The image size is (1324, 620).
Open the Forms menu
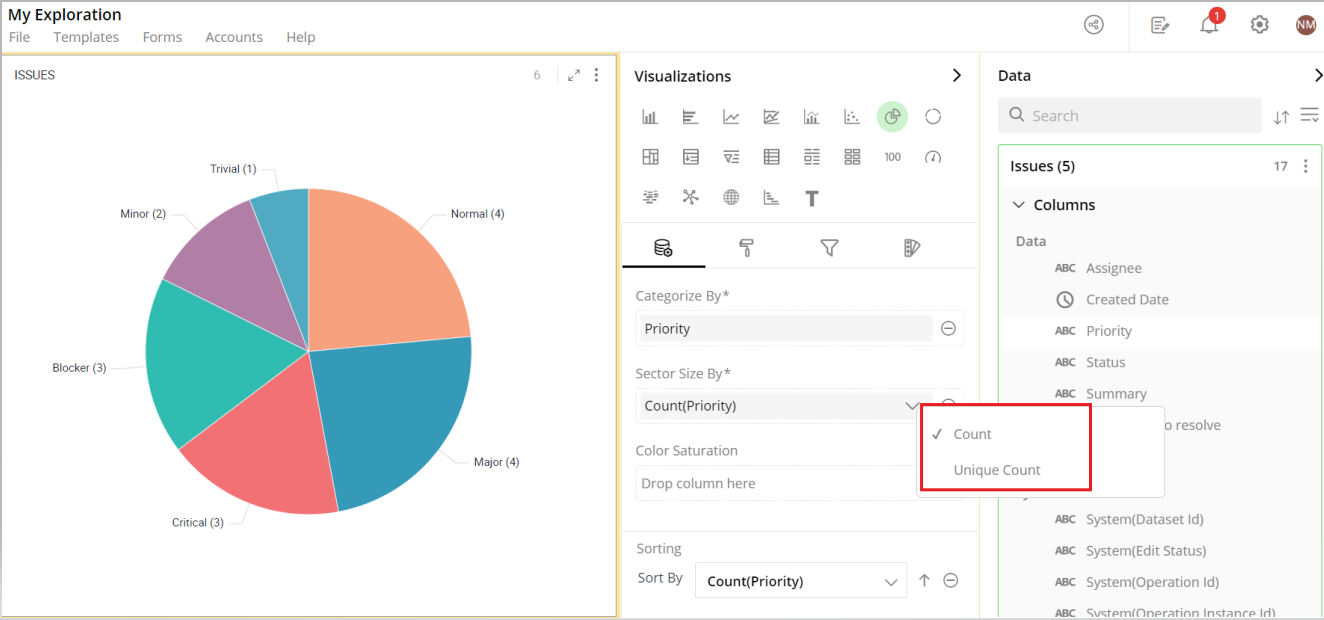click(162, 37)
